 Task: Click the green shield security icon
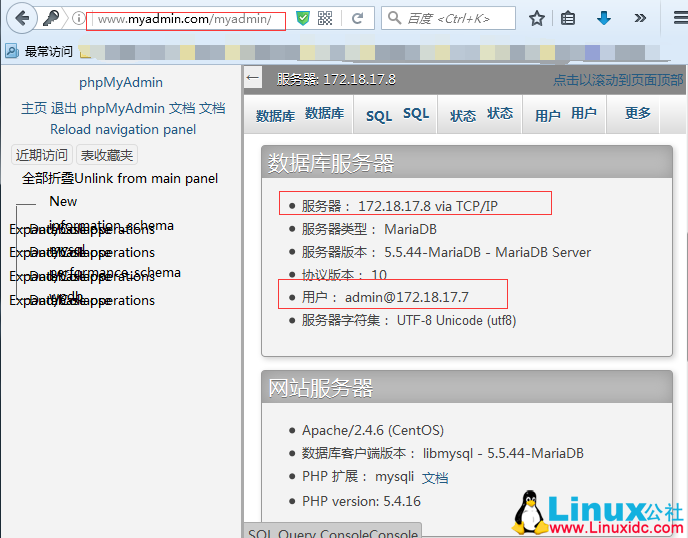(303, 18)
